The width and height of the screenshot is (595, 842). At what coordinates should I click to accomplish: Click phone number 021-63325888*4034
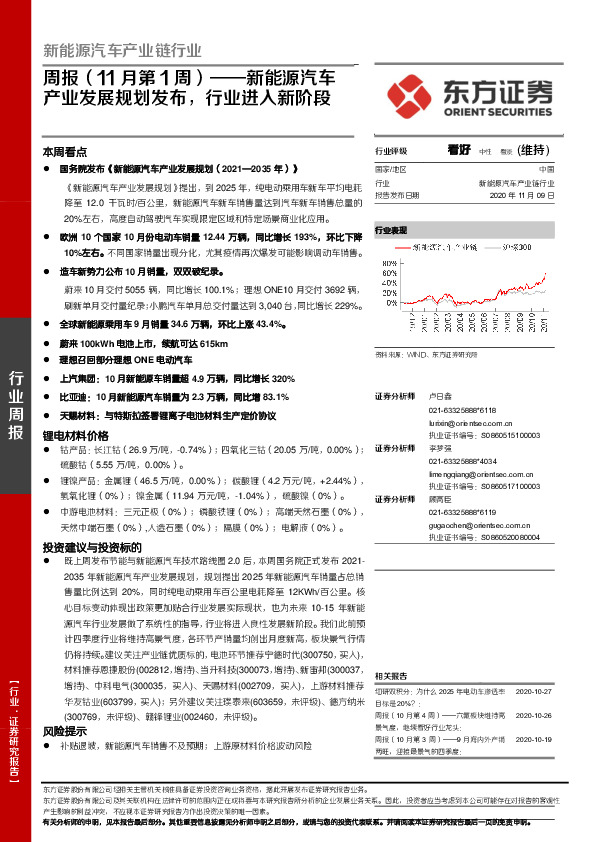coord(463,461)
